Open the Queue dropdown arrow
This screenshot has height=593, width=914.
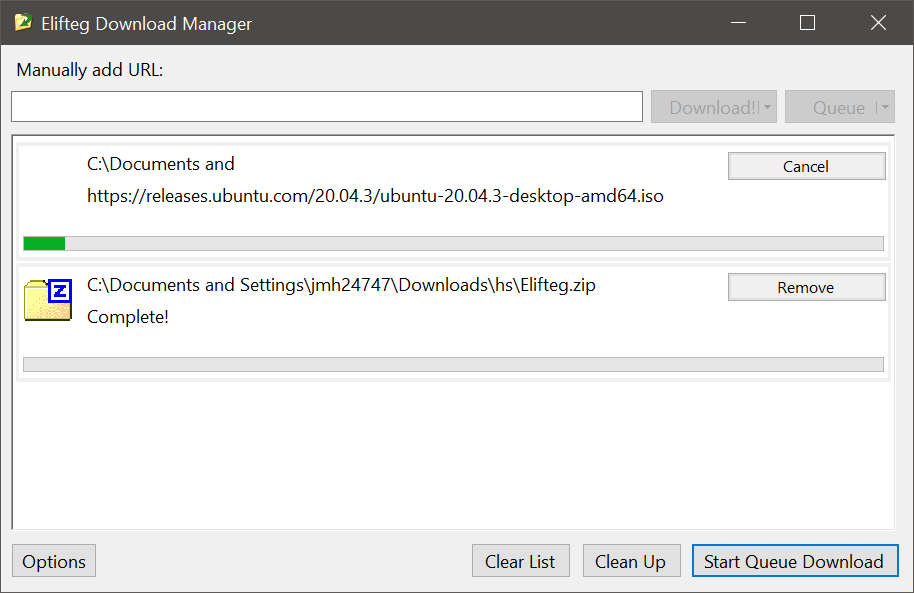pyautogui.click(x=884, y=108)
